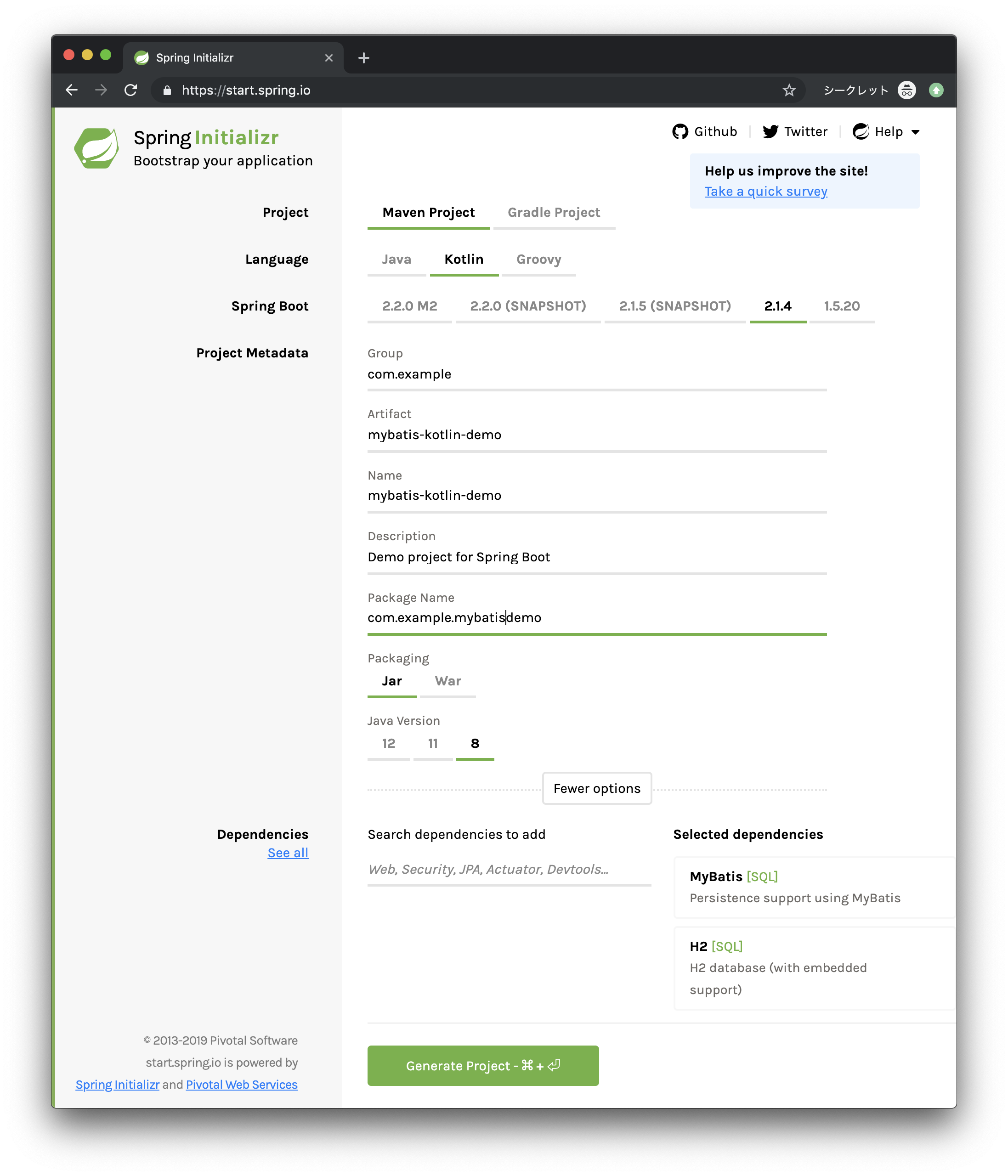
Task: Select Spring Boot version 2.2.0 M2
Action: (x=409, y=306)
